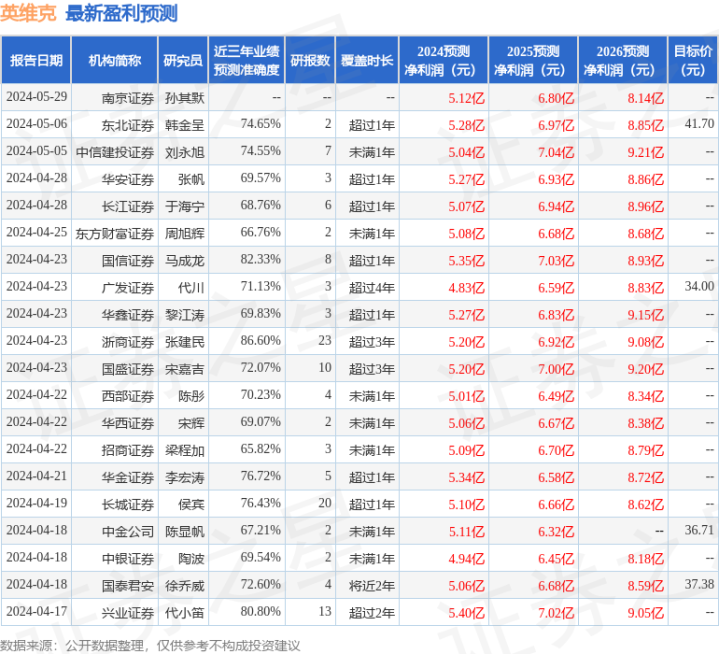Click researcher name 刘永旭

[185, 152]
